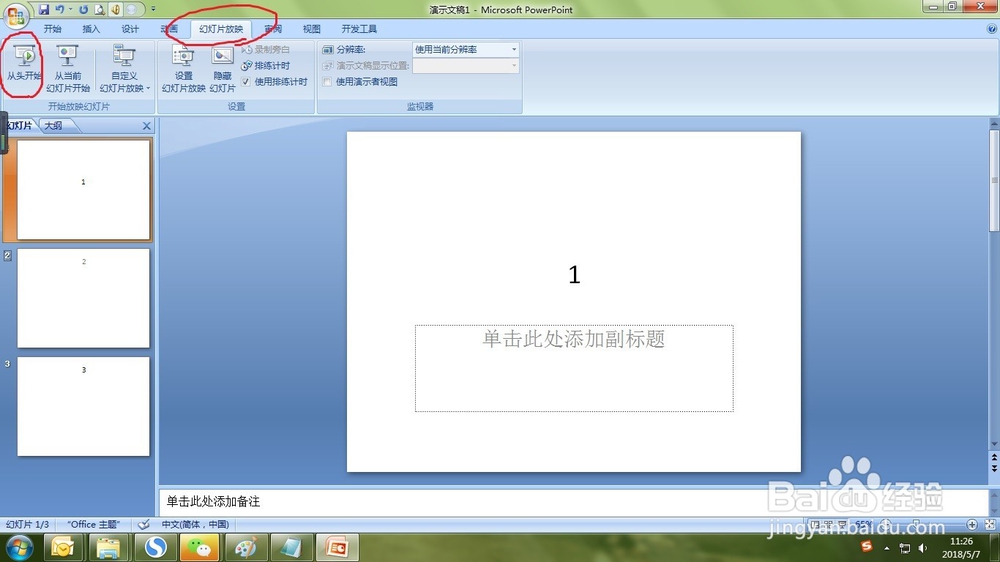Image resolution: width=1000 pixels, height=562 pixels.
Task: Enable 使用演示者视图 checkbox
Action: point(327,82)
